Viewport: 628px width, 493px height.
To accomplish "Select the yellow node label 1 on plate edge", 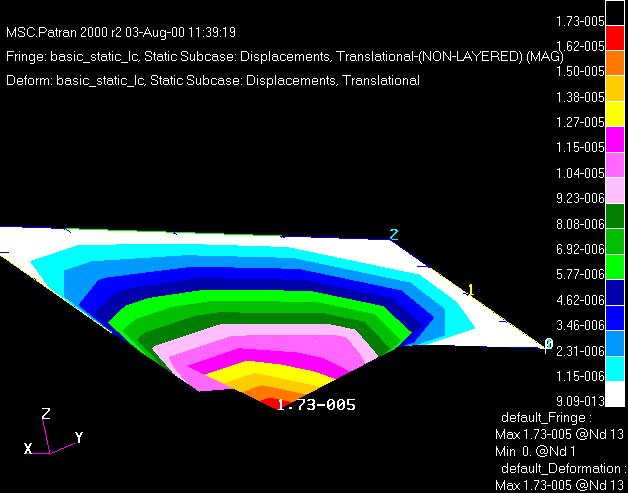I will click(x=470, y=290).
